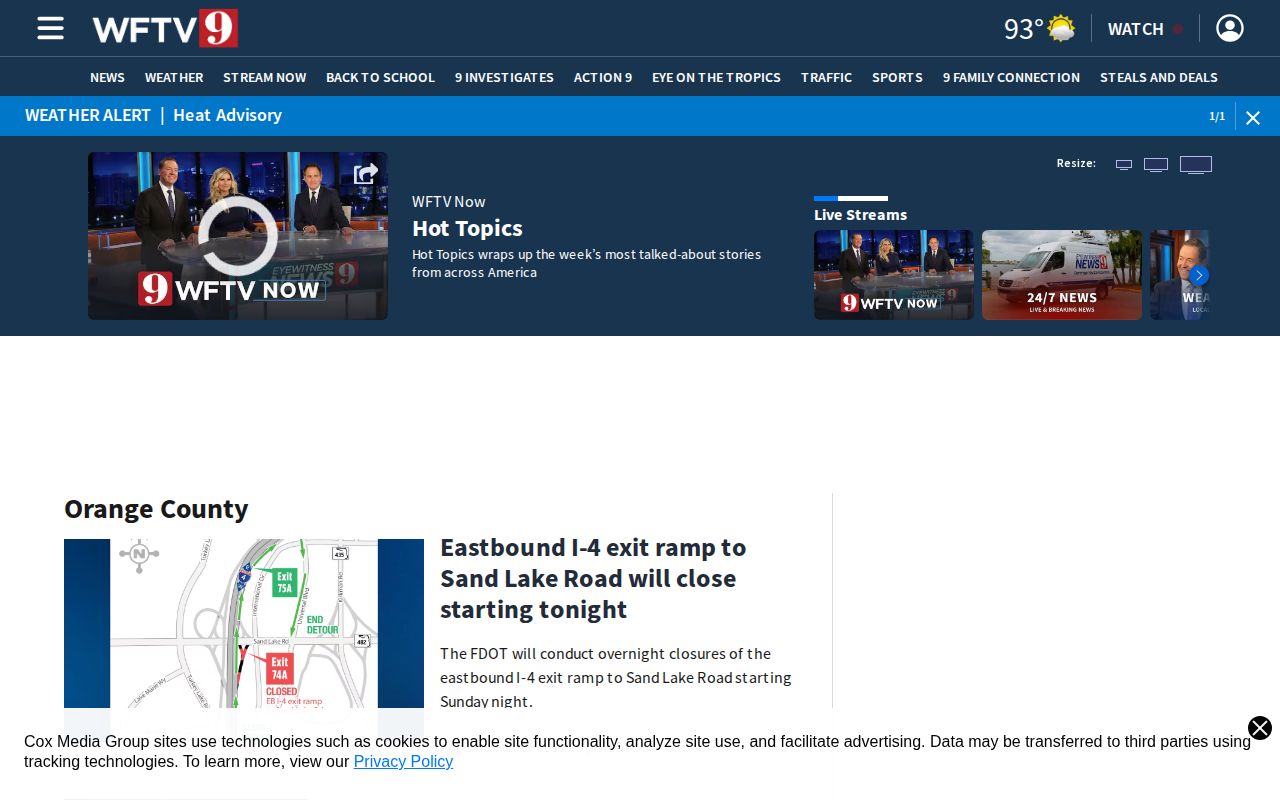Select the medium video player size
1280x800 pixels.
point(1156,164)
